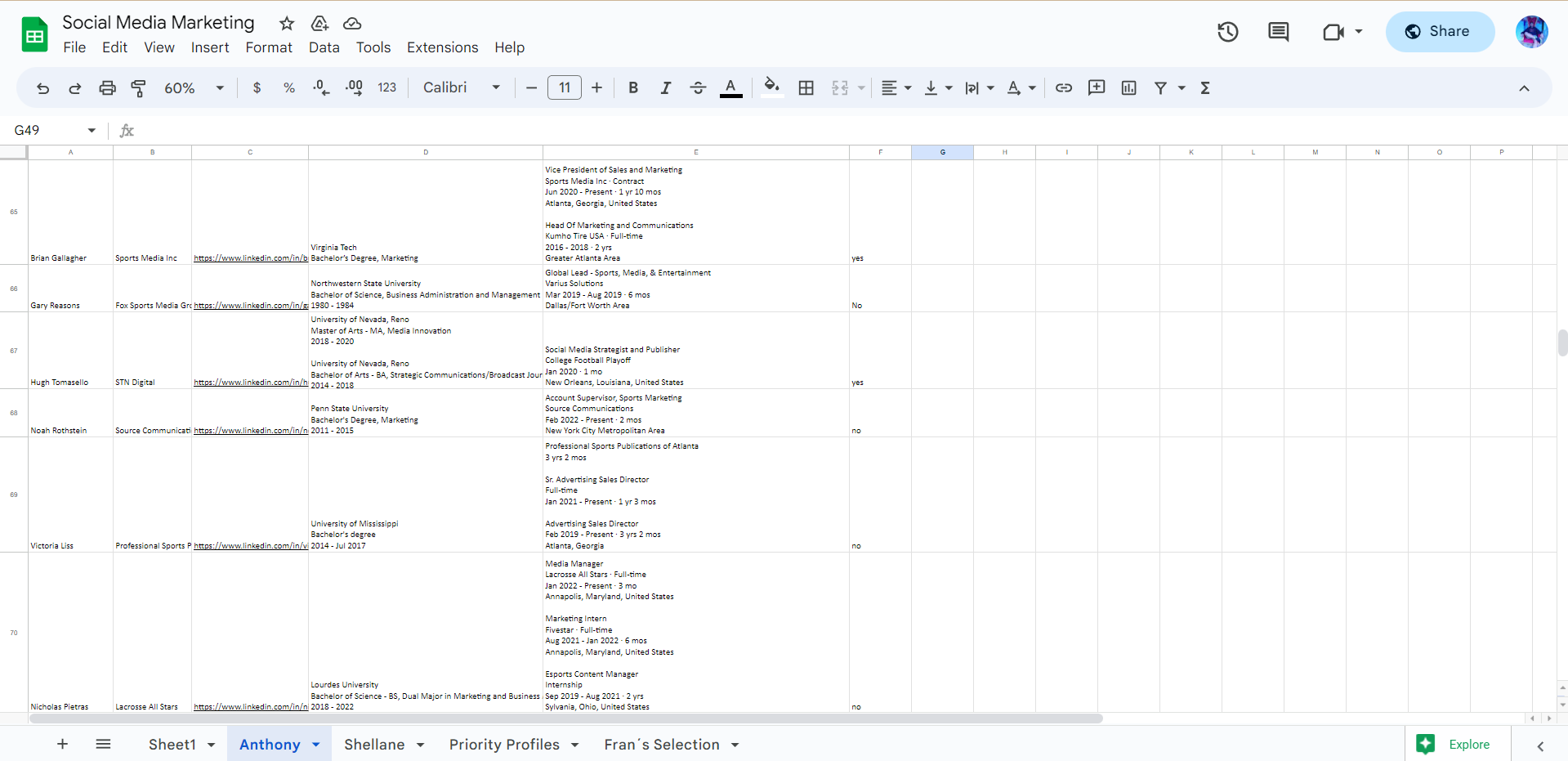Expand the Name box dropdown arrow
Viewport: 1568px width, 761px height.
click(x=92, y=131)
